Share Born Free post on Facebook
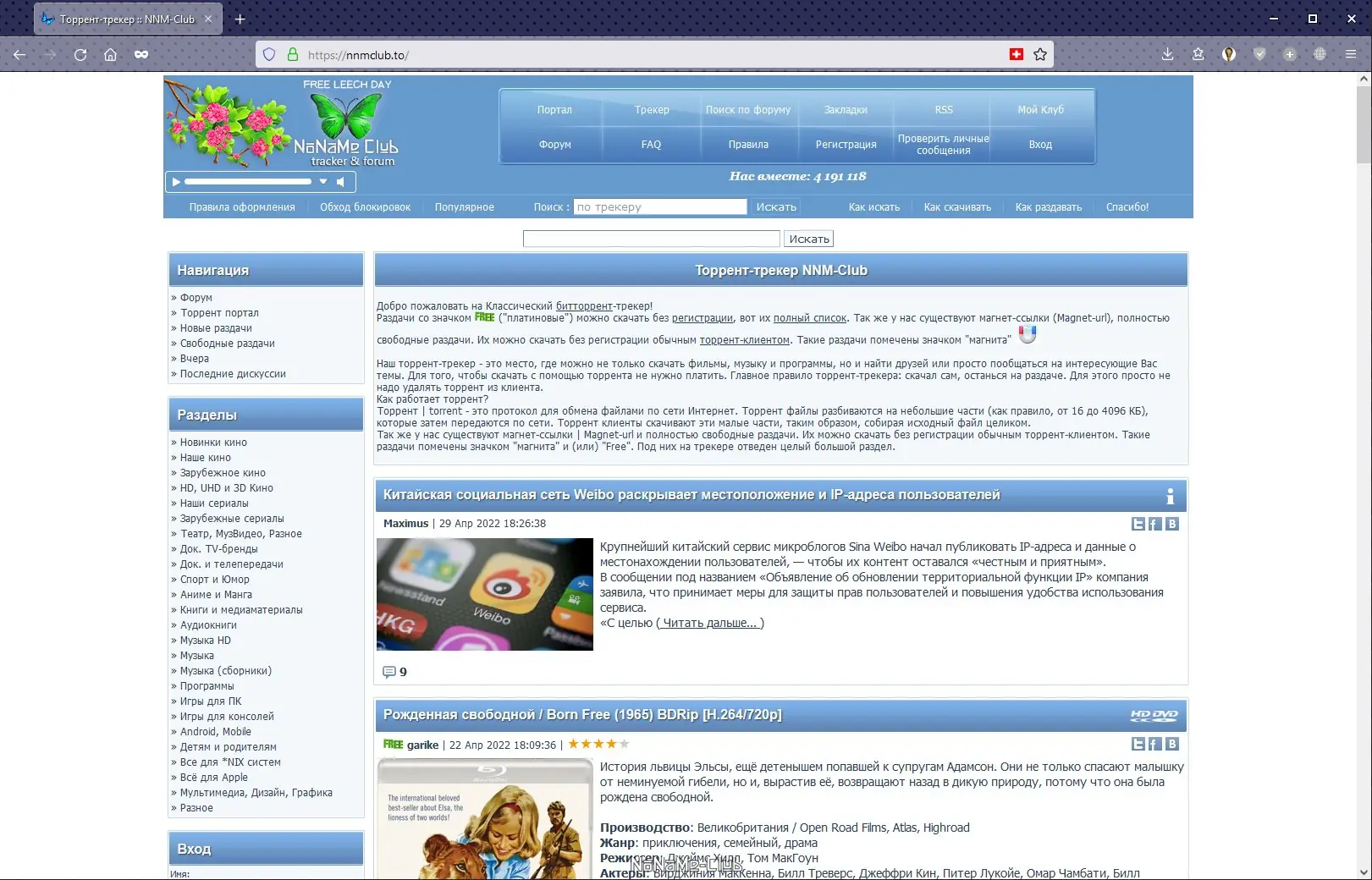This screenshot has width=1372, height=880. pyautogui.click(x=1154, y=744)
